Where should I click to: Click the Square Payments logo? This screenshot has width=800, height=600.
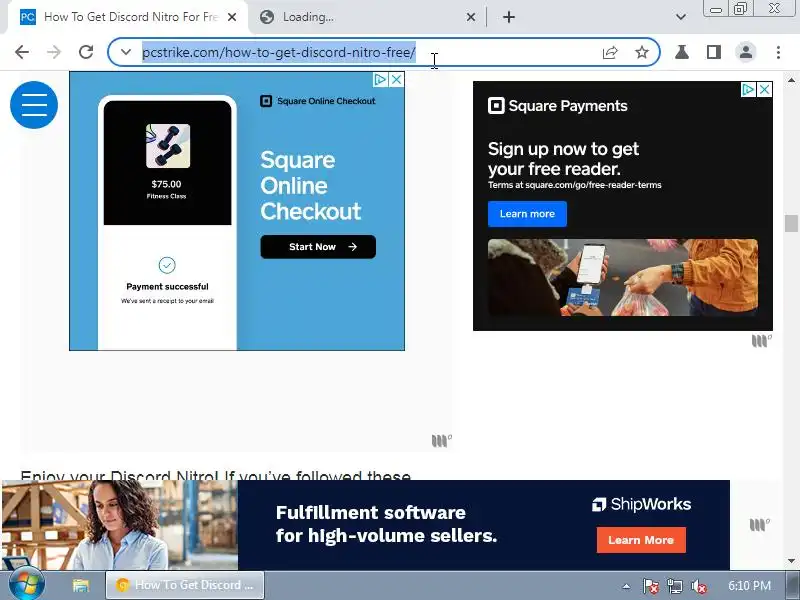(x=558, y=106)
